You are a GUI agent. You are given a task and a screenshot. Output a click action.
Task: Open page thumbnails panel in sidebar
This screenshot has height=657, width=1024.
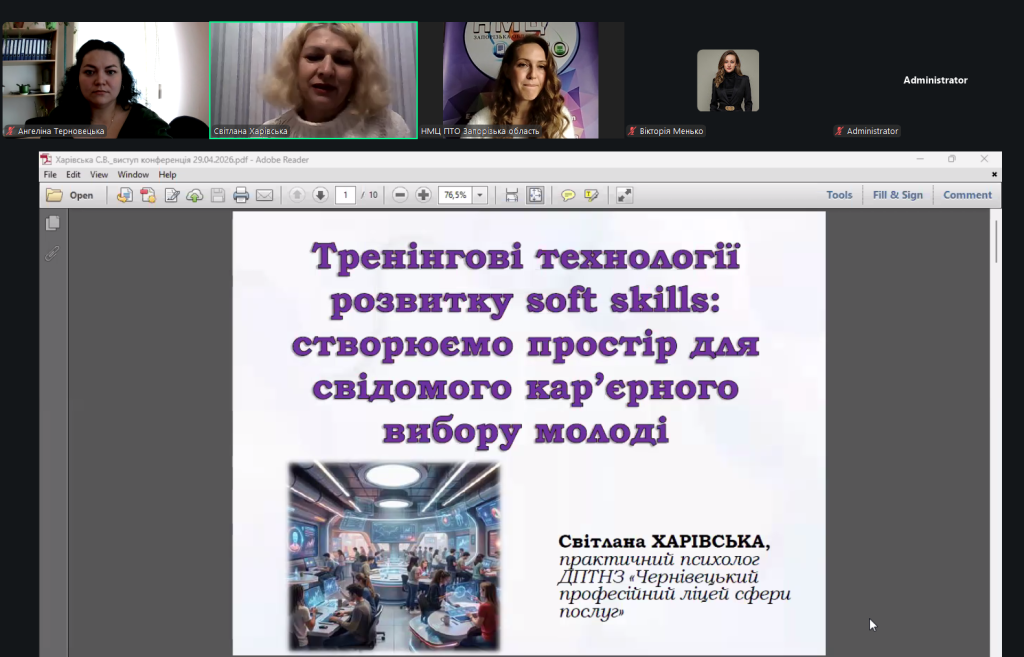tap(53, 223)
